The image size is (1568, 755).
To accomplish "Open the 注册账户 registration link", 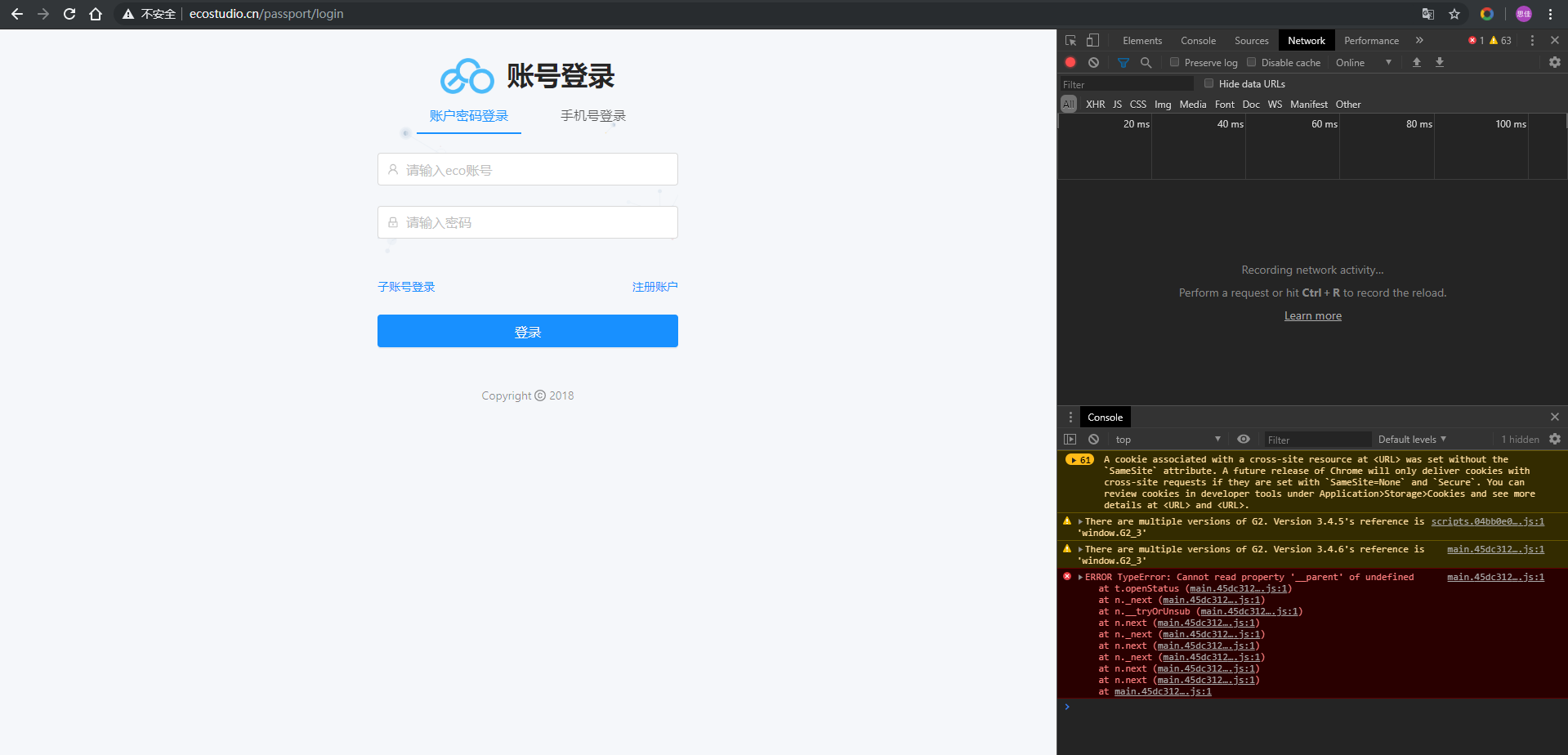I will [x=655, y=287].
